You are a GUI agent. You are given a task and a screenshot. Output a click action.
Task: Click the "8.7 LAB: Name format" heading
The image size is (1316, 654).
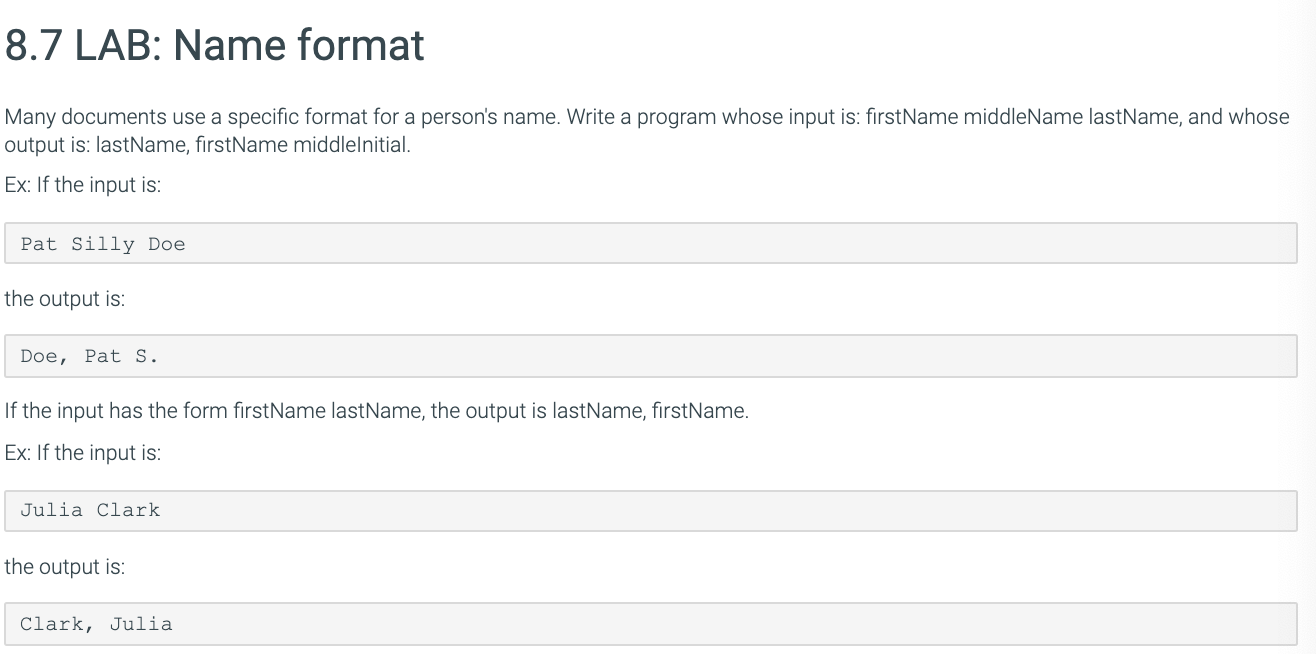(x=215, y=45)
